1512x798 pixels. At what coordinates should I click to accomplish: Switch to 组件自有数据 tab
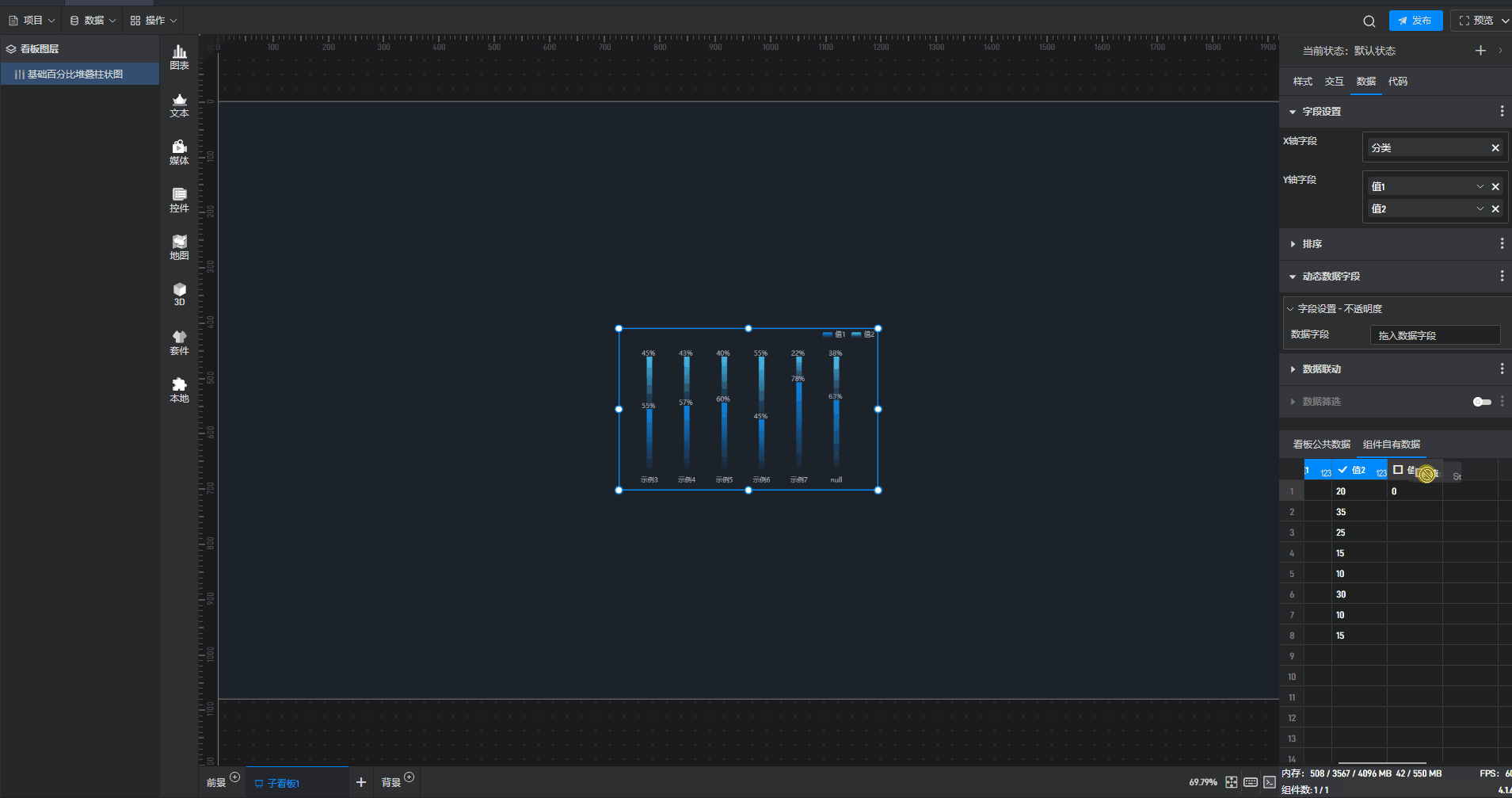point(1392,445)
